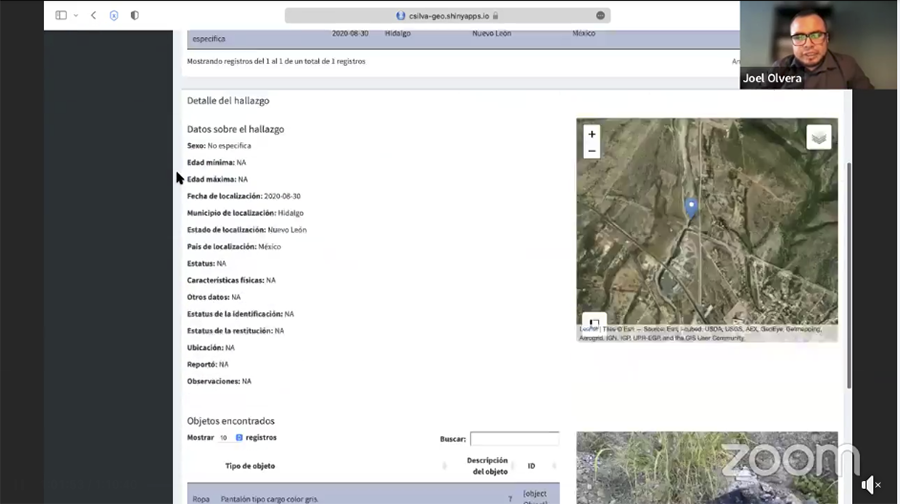Select the csilva-geo.shinyapps.io address bar
The height and width of the screenshot is (504, 900).
(x=447, y=15)
